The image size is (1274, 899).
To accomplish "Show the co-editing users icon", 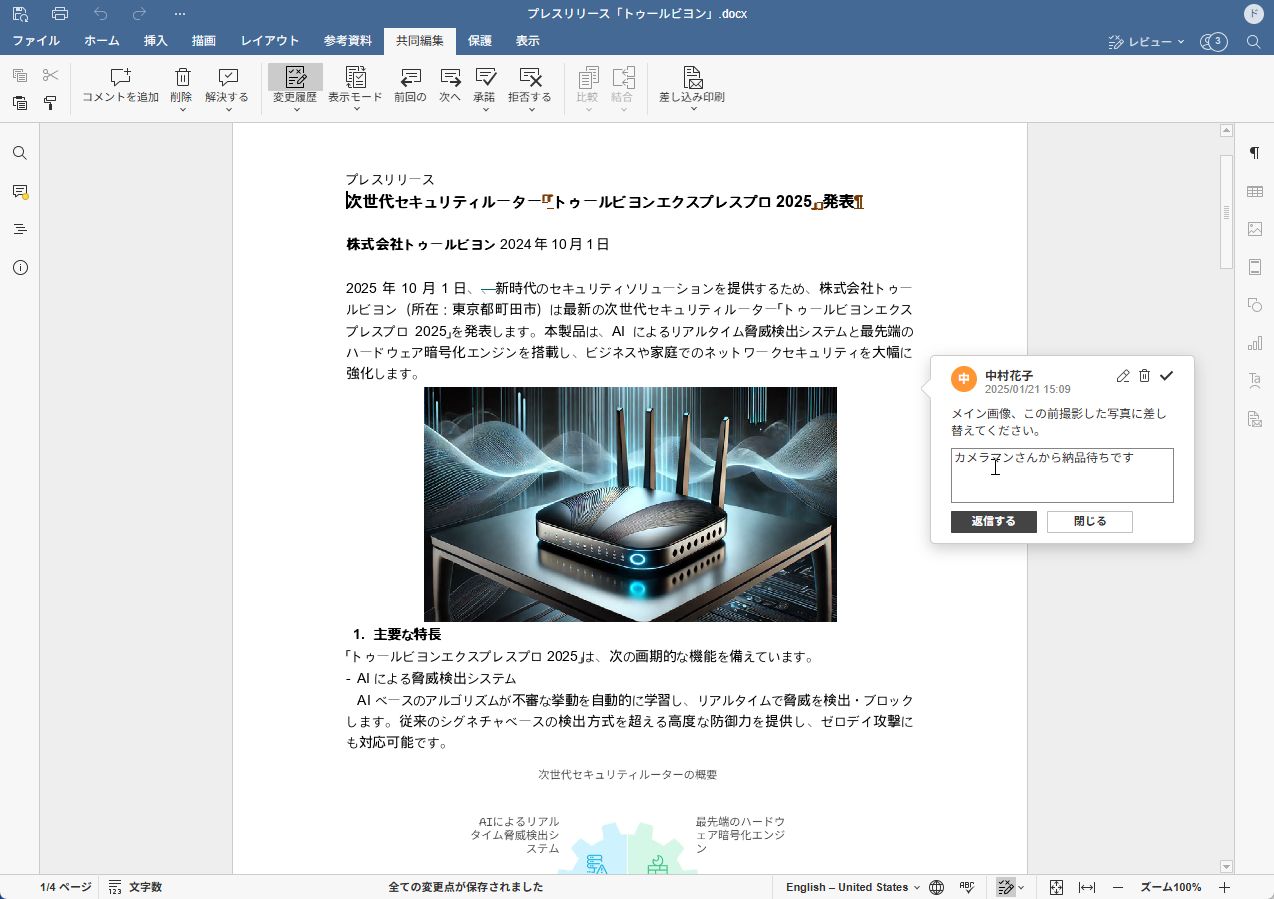I will (1213, 42).
